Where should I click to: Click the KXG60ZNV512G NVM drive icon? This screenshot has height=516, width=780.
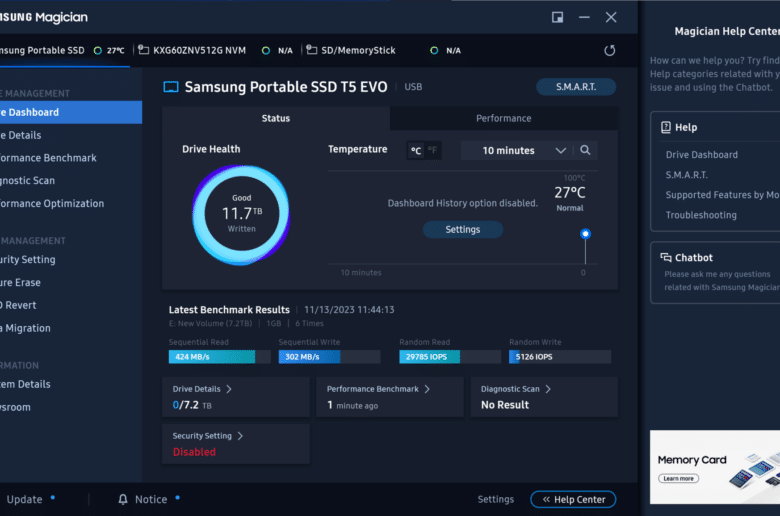click(x=144, y=50)
